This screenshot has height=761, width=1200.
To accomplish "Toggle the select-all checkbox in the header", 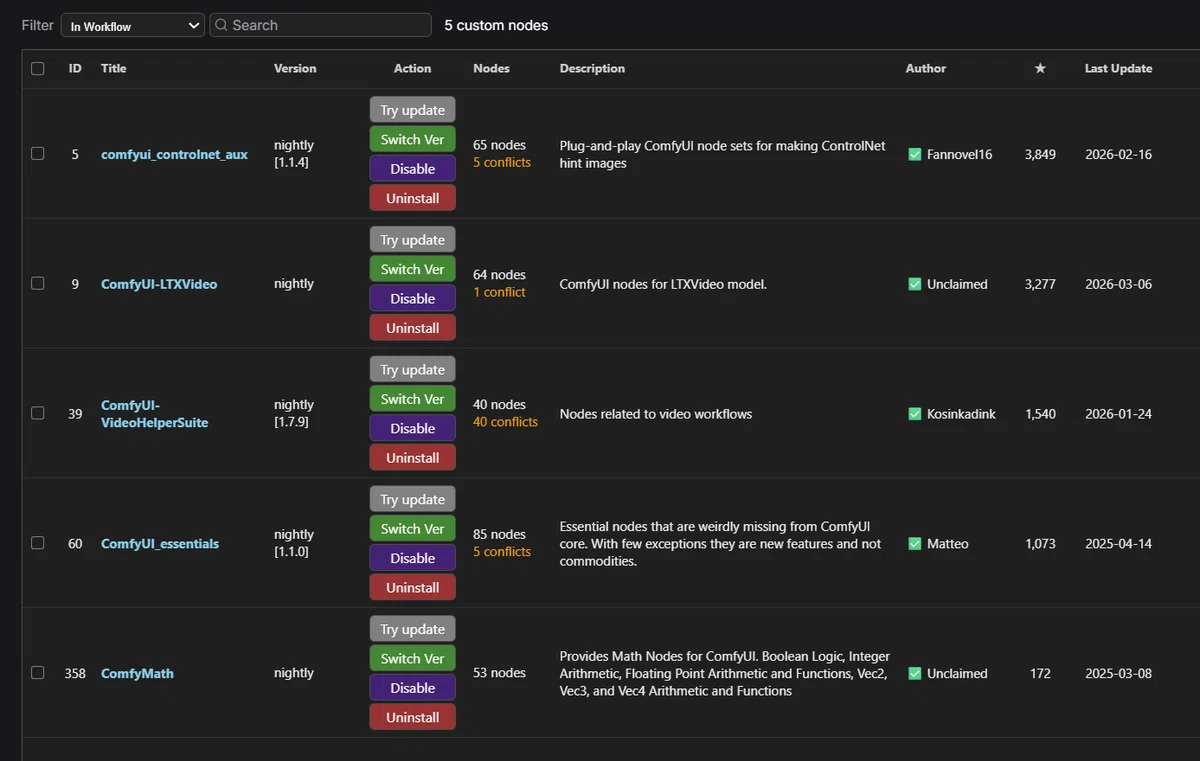I will click(38, 69).
